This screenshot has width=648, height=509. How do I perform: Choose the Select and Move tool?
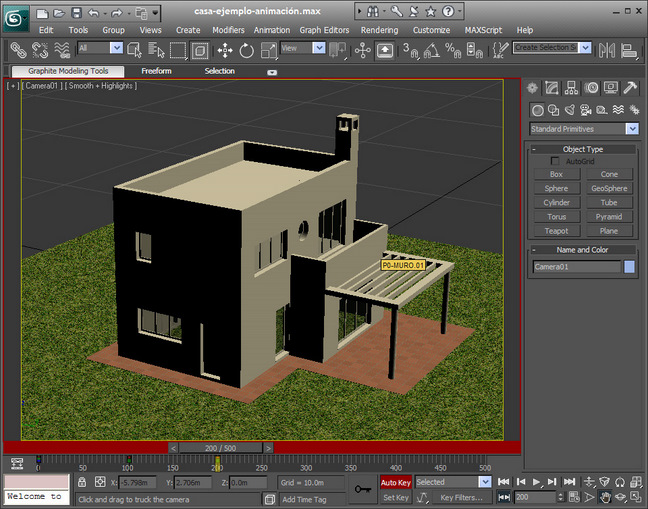click(x=224, y=49)
